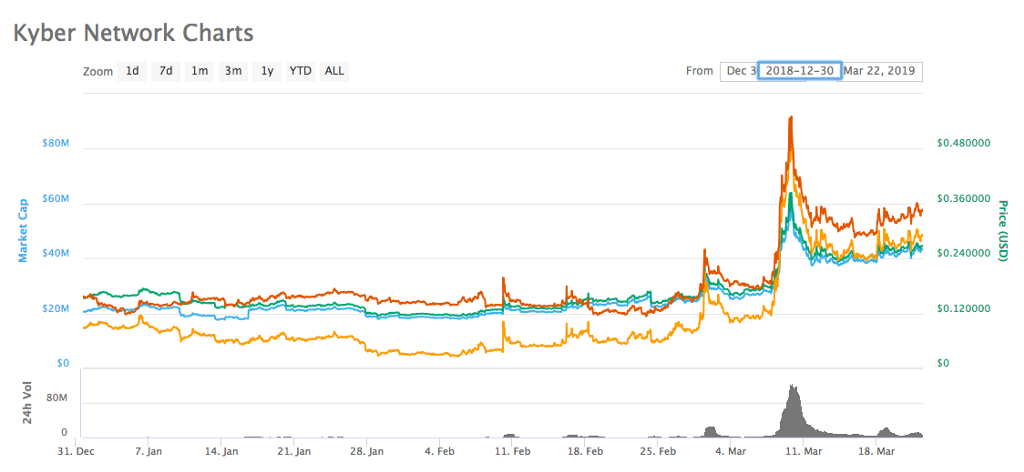The height and width of the screenshot is (472, 1024).
Task: Zoom chart to 1y
Action: pyautogui.click(x=267, y=71)
